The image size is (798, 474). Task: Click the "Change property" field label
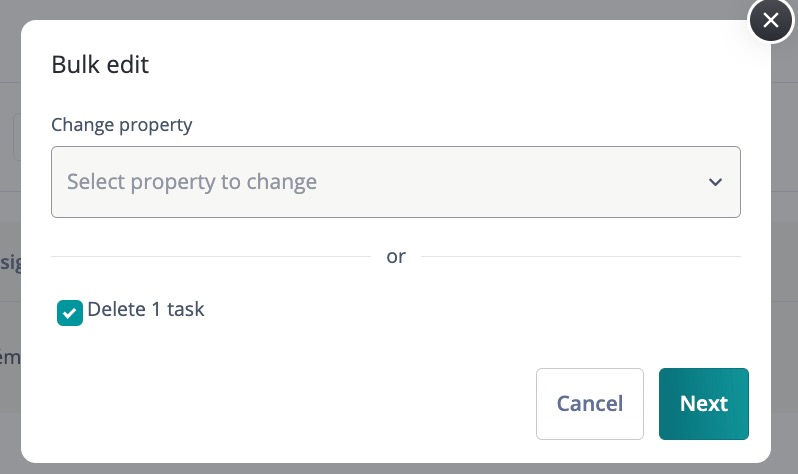122,125
